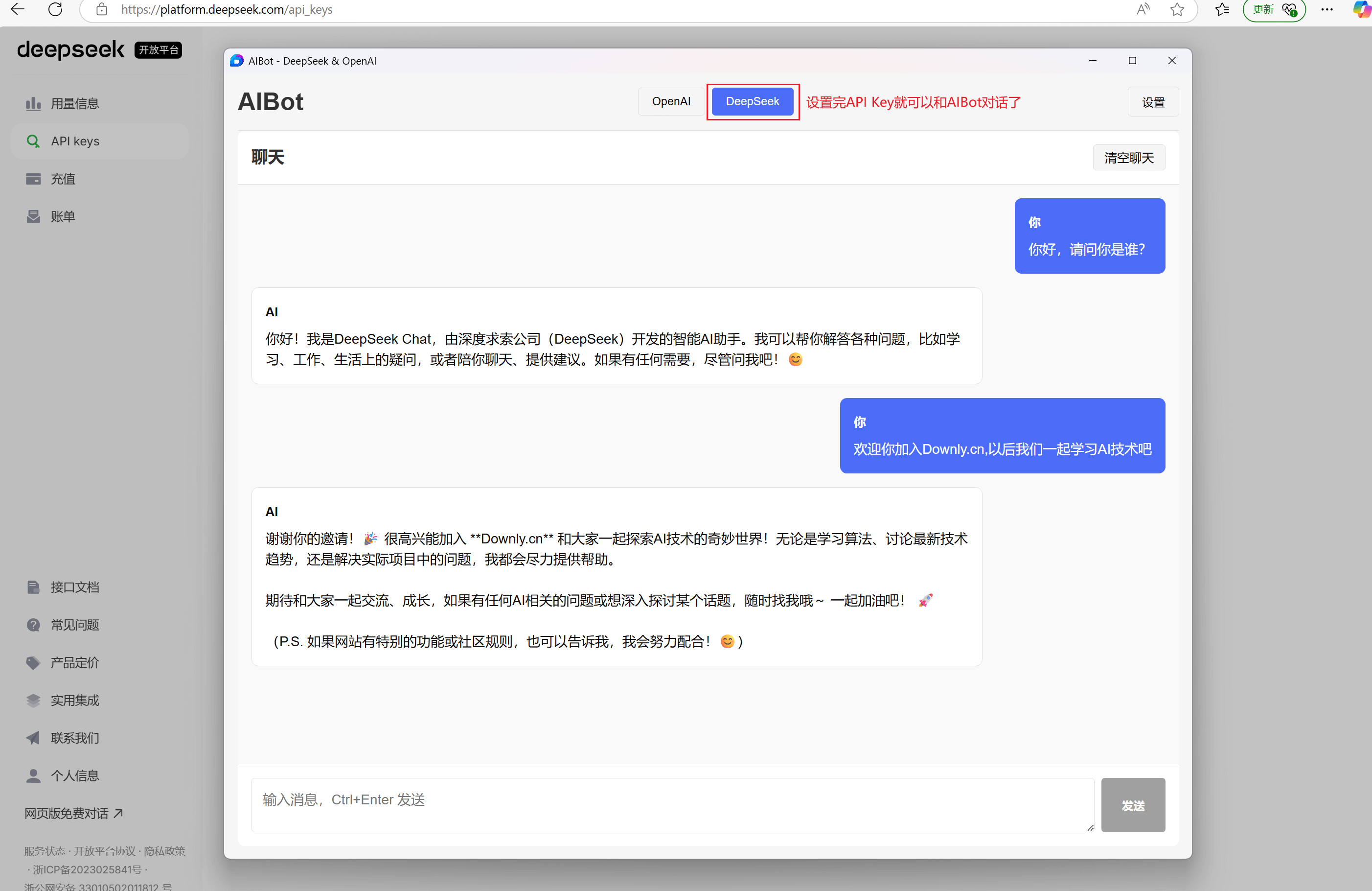1372x891 pixels.
Task: Minimize the AIBot window
Action: (1093, 61)
